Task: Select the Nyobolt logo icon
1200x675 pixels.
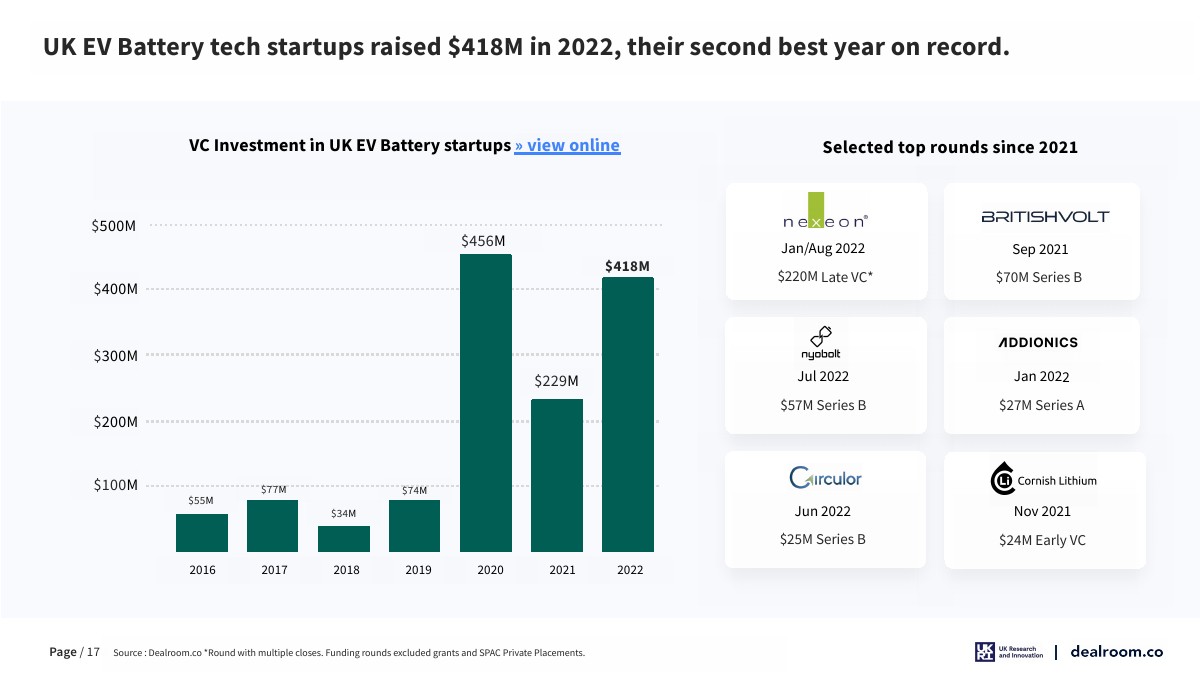Action: coord(821,342)
